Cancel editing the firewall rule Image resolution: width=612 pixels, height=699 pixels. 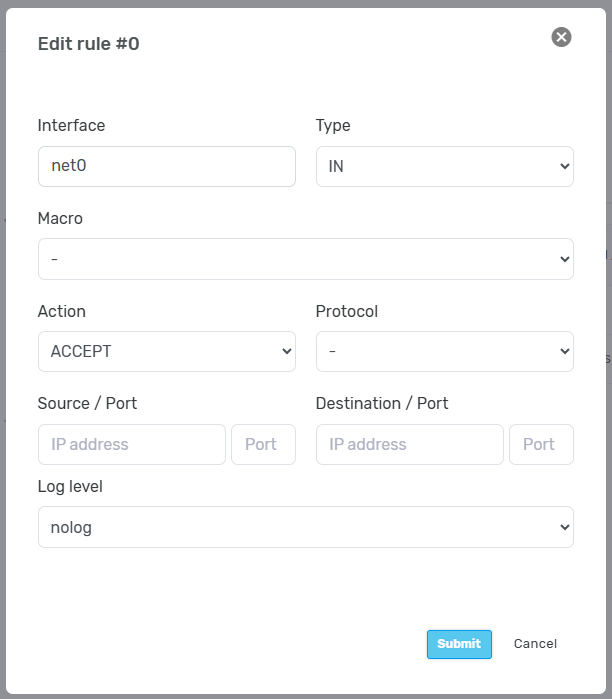click(x=535, y=644)
